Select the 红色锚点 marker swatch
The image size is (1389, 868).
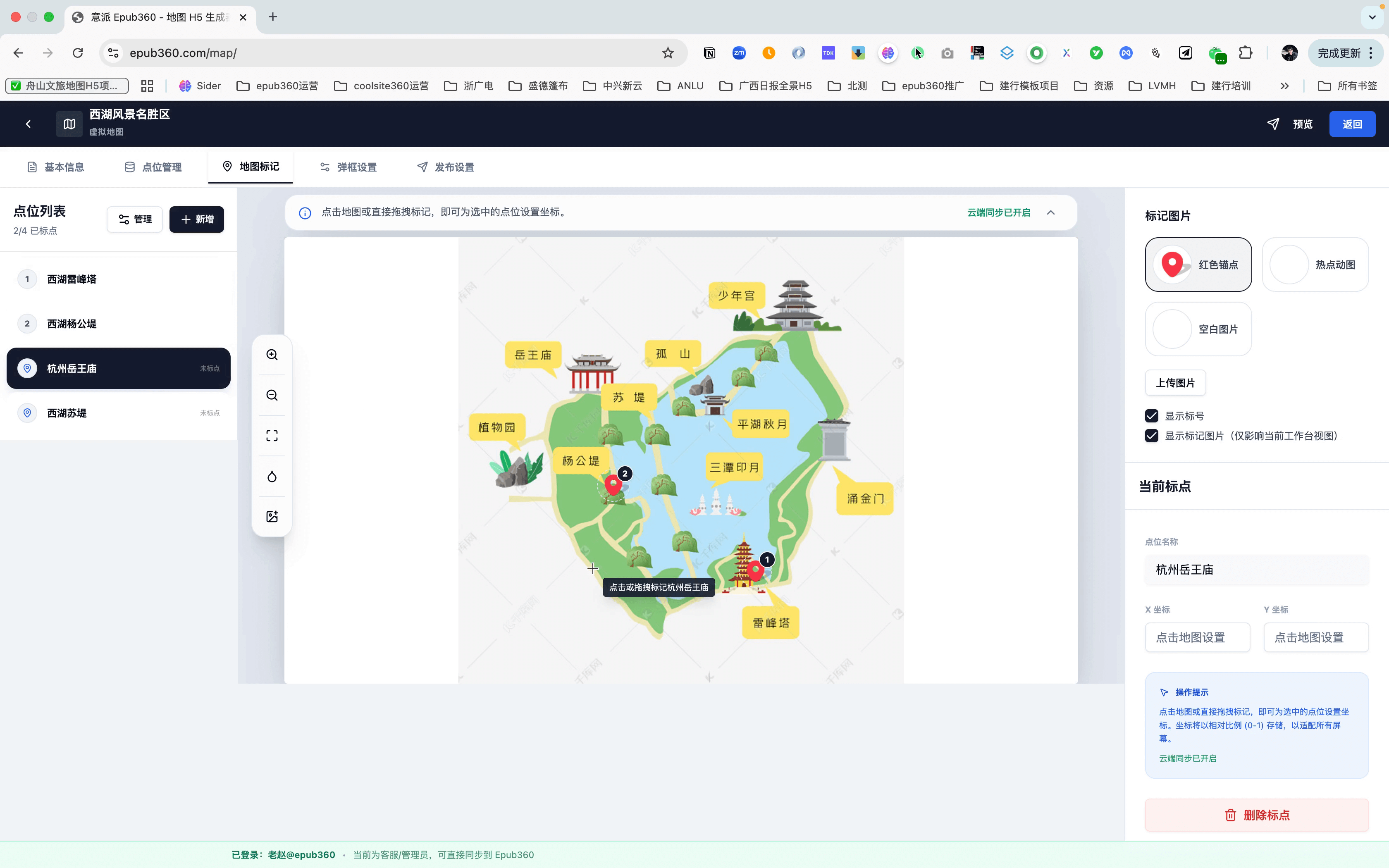pos(1198,265)
